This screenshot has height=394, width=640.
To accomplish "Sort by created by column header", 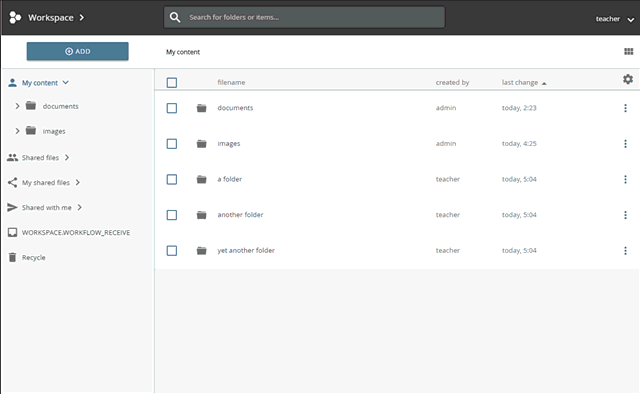I will coord(452,82).
